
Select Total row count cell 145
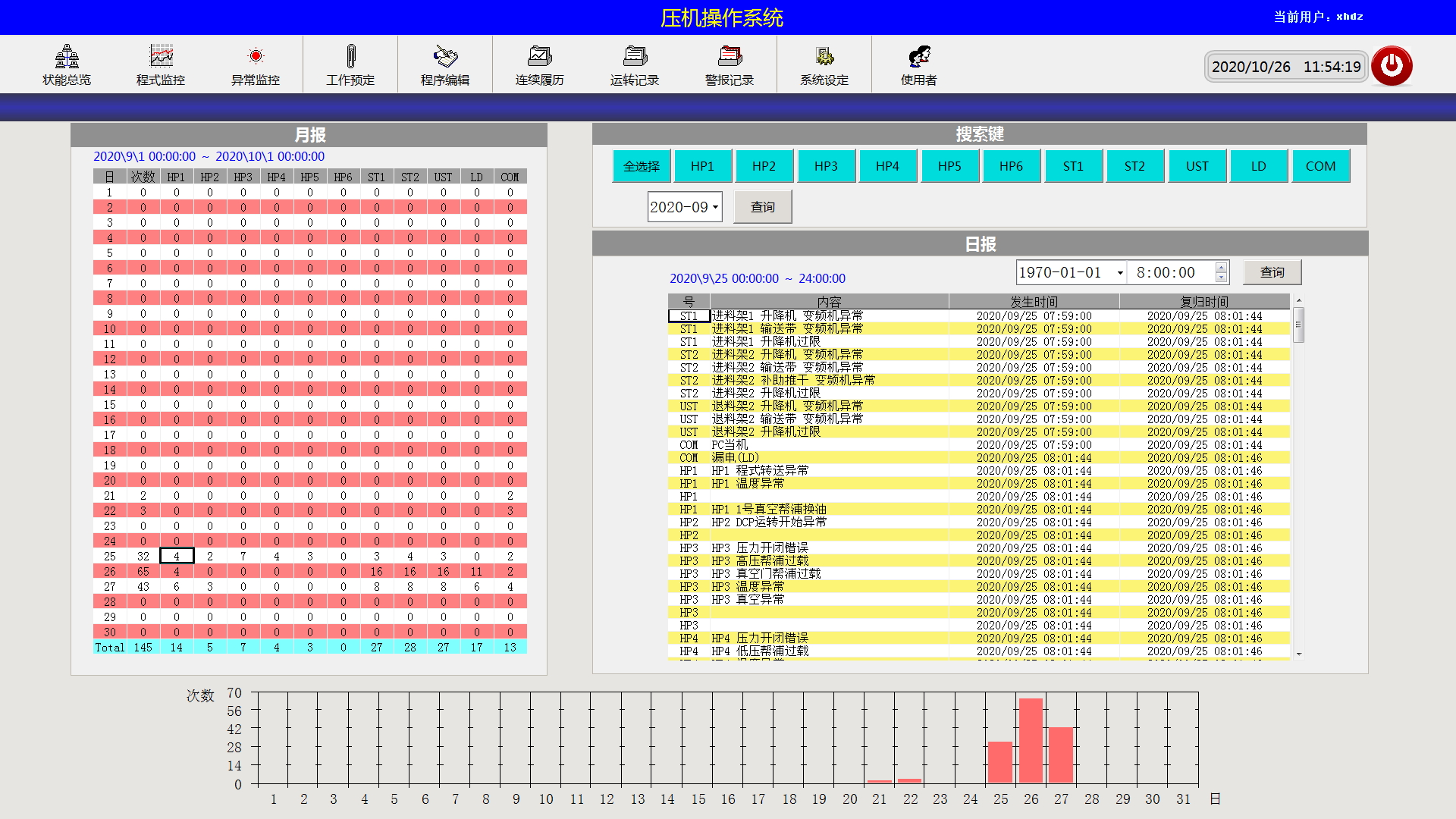click(x=143, y=647)
